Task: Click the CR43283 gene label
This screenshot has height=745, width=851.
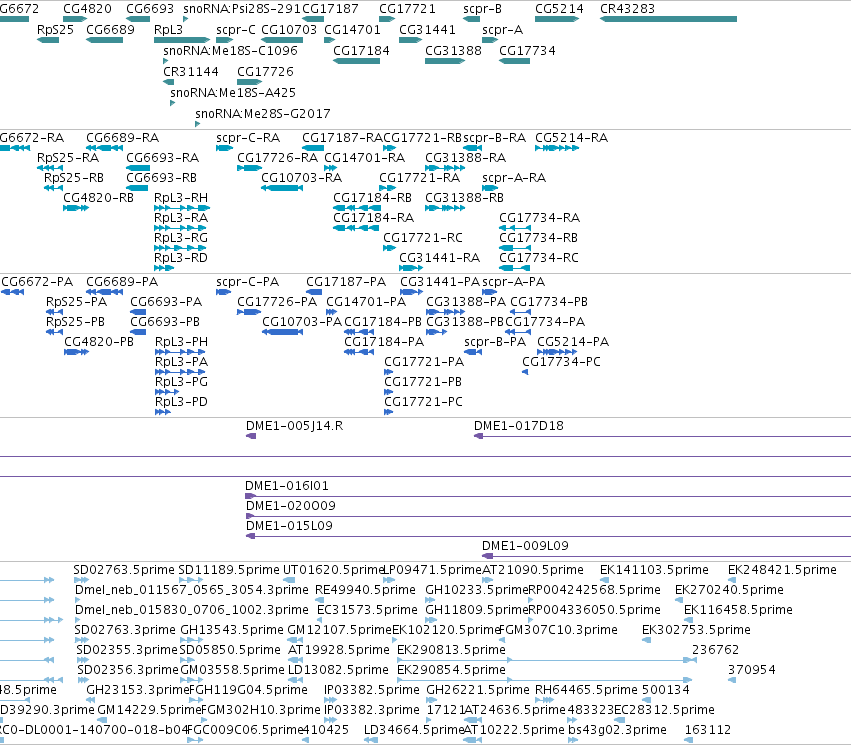Action: click(627, 9)
